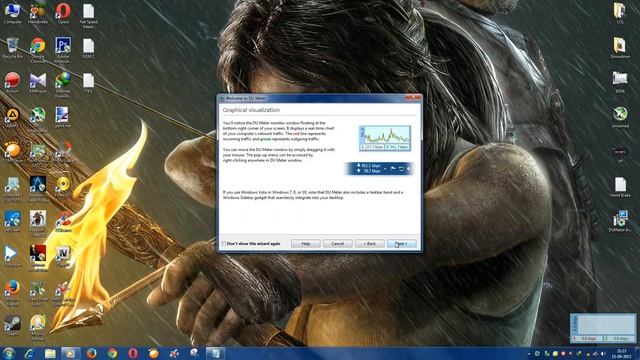
Task: Open the Opera desktop shortcut
Action: 63,14
